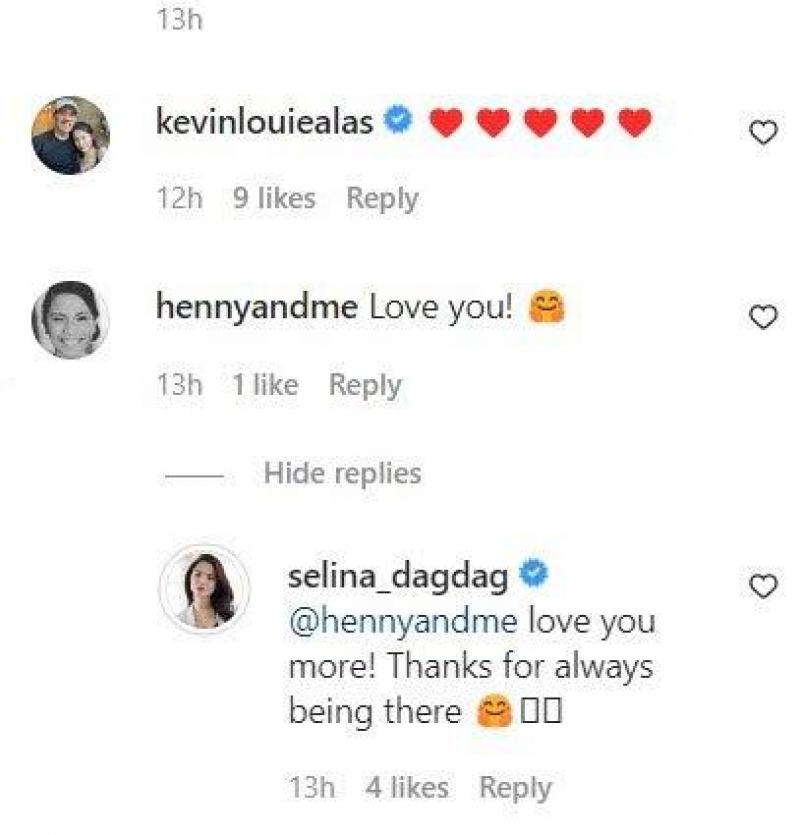Viewport: 800px width, 835px height.
Task: Open kevinlouiealas's profile picture
Action: tap(70, 135)
